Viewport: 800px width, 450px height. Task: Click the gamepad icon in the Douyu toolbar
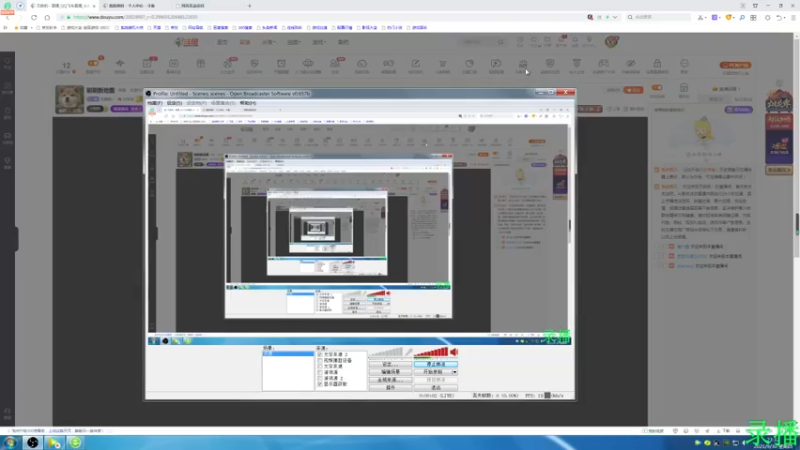pos(604,63)
